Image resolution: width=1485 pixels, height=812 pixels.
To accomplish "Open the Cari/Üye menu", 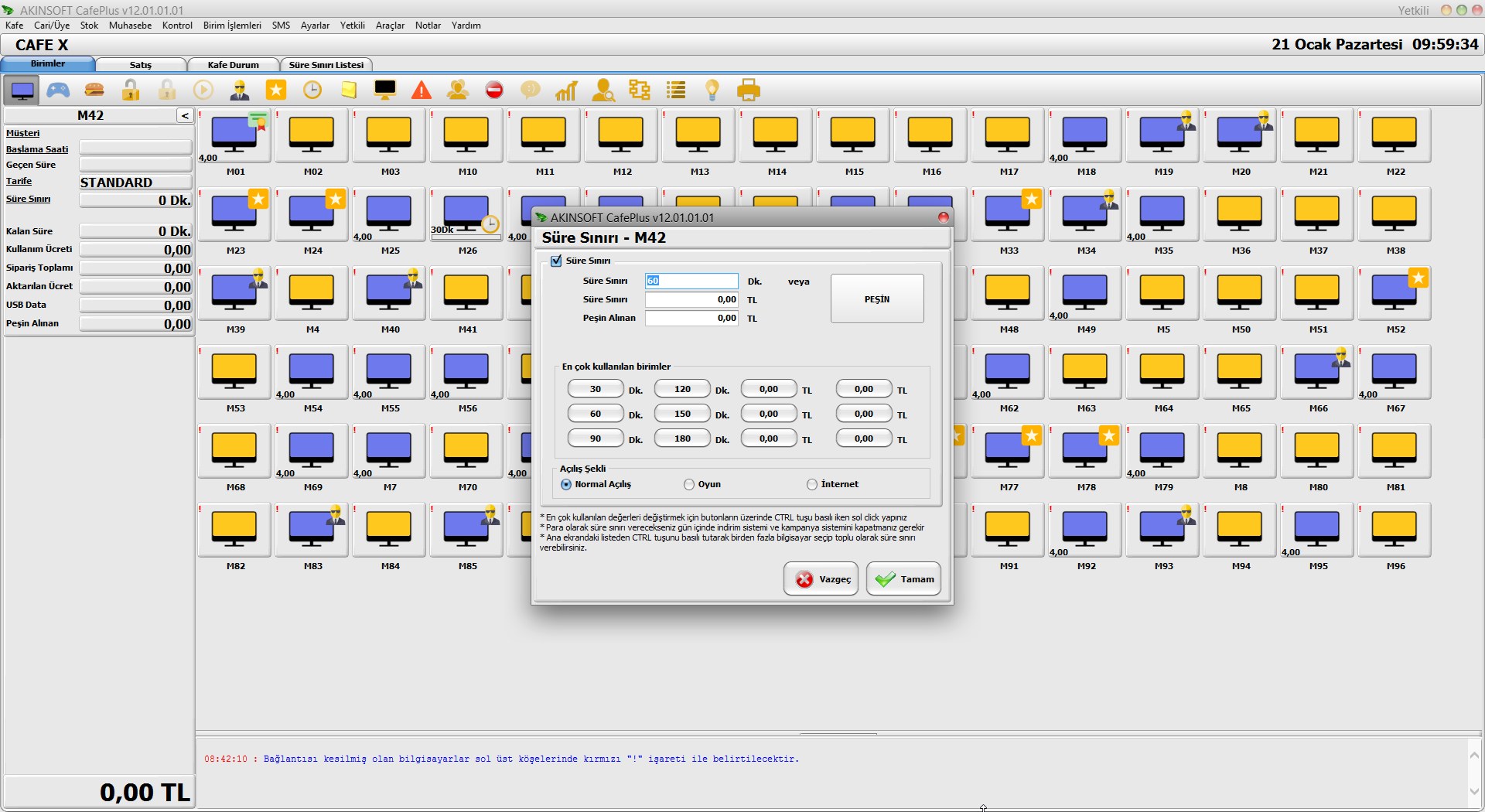I will pos(52,26).
